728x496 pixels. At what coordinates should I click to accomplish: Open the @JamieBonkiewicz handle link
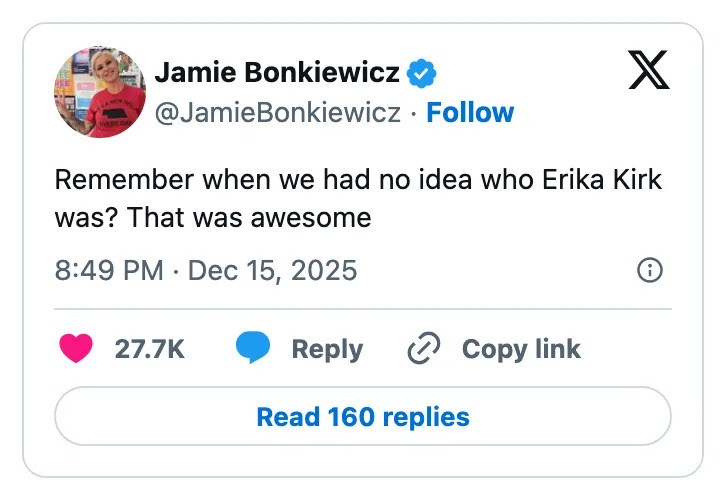(278, 112)
